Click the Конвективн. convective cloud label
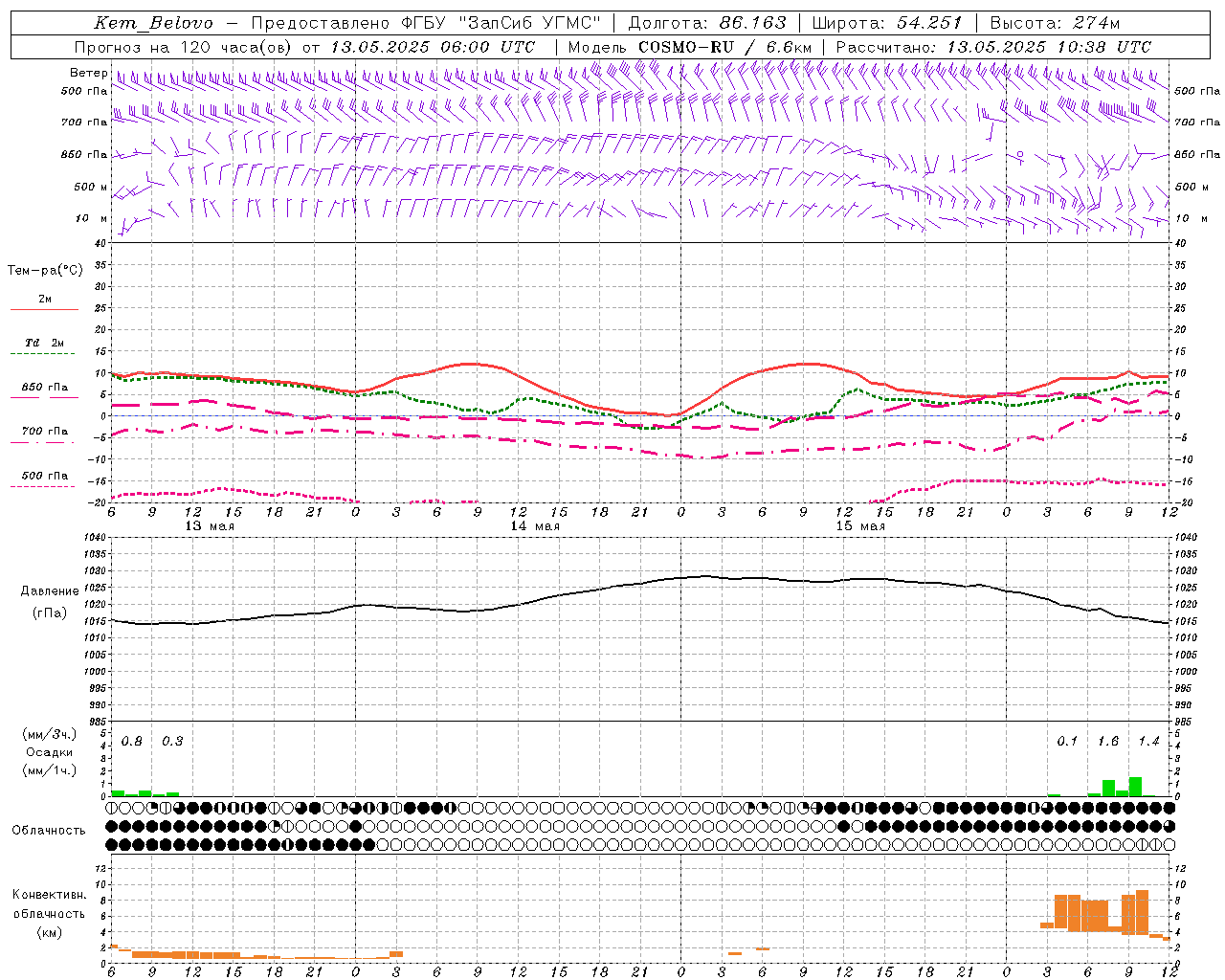The height and width of the screenshot is (980, 1225). click(x=50, y=895)
